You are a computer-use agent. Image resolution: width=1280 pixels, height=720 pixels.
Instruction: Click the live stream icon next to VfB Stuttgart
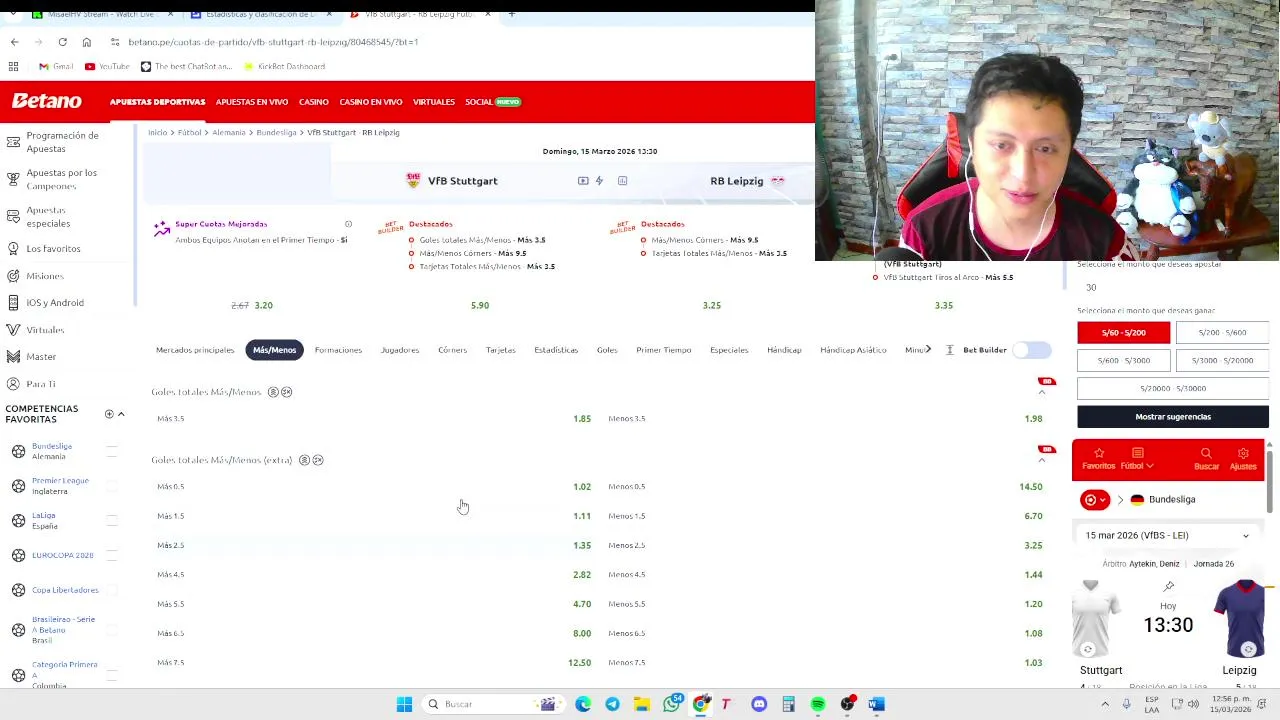click(x=583, y=181)
